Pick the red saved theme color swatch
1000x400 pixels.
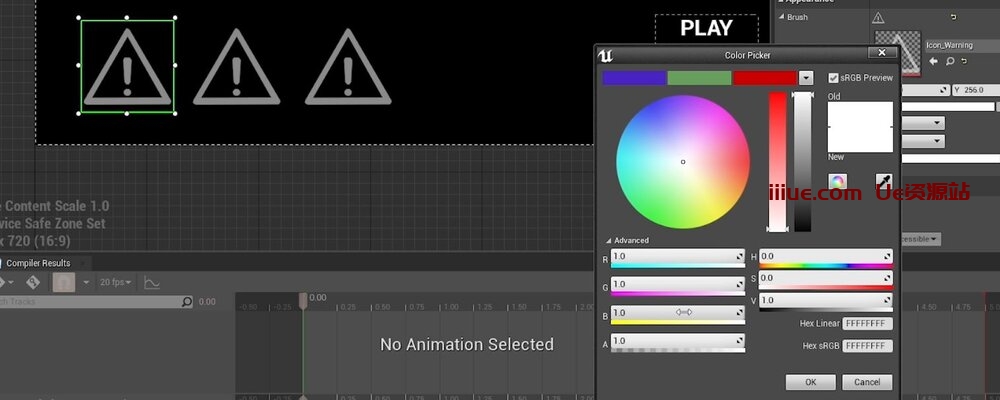pos(764,77)
